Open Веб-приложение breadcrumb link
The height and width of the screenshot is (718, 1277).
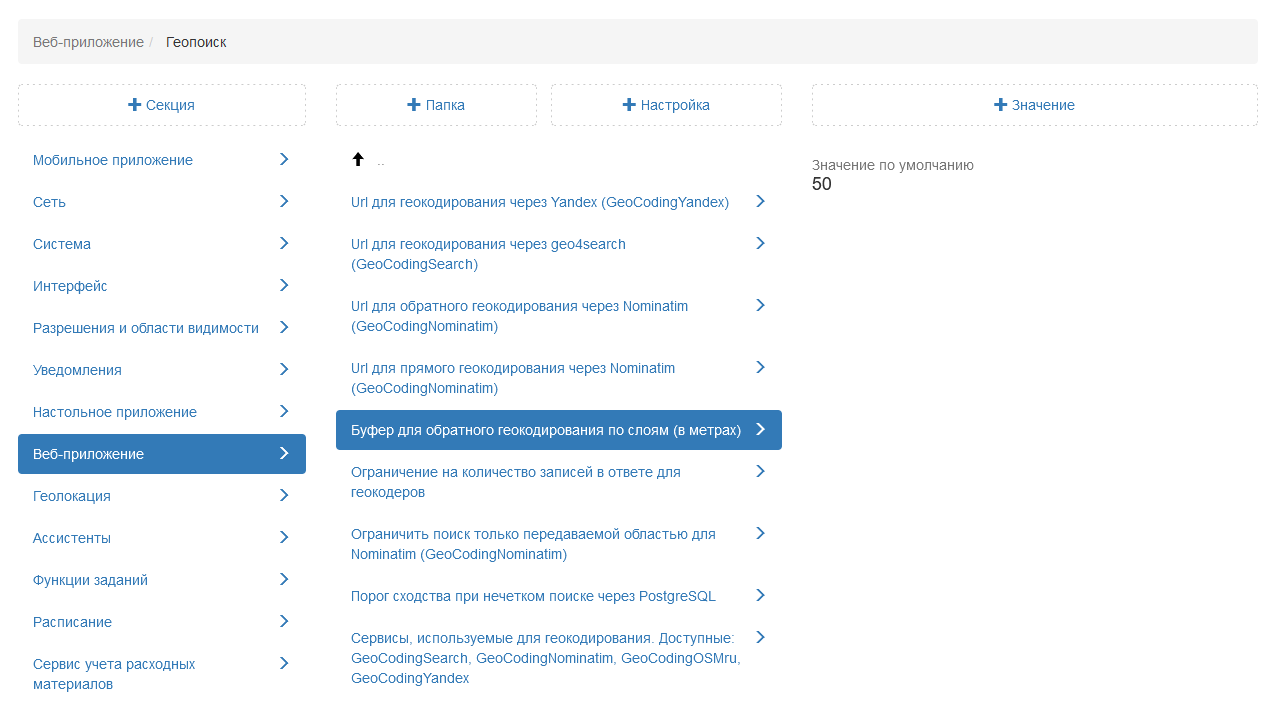88,42
